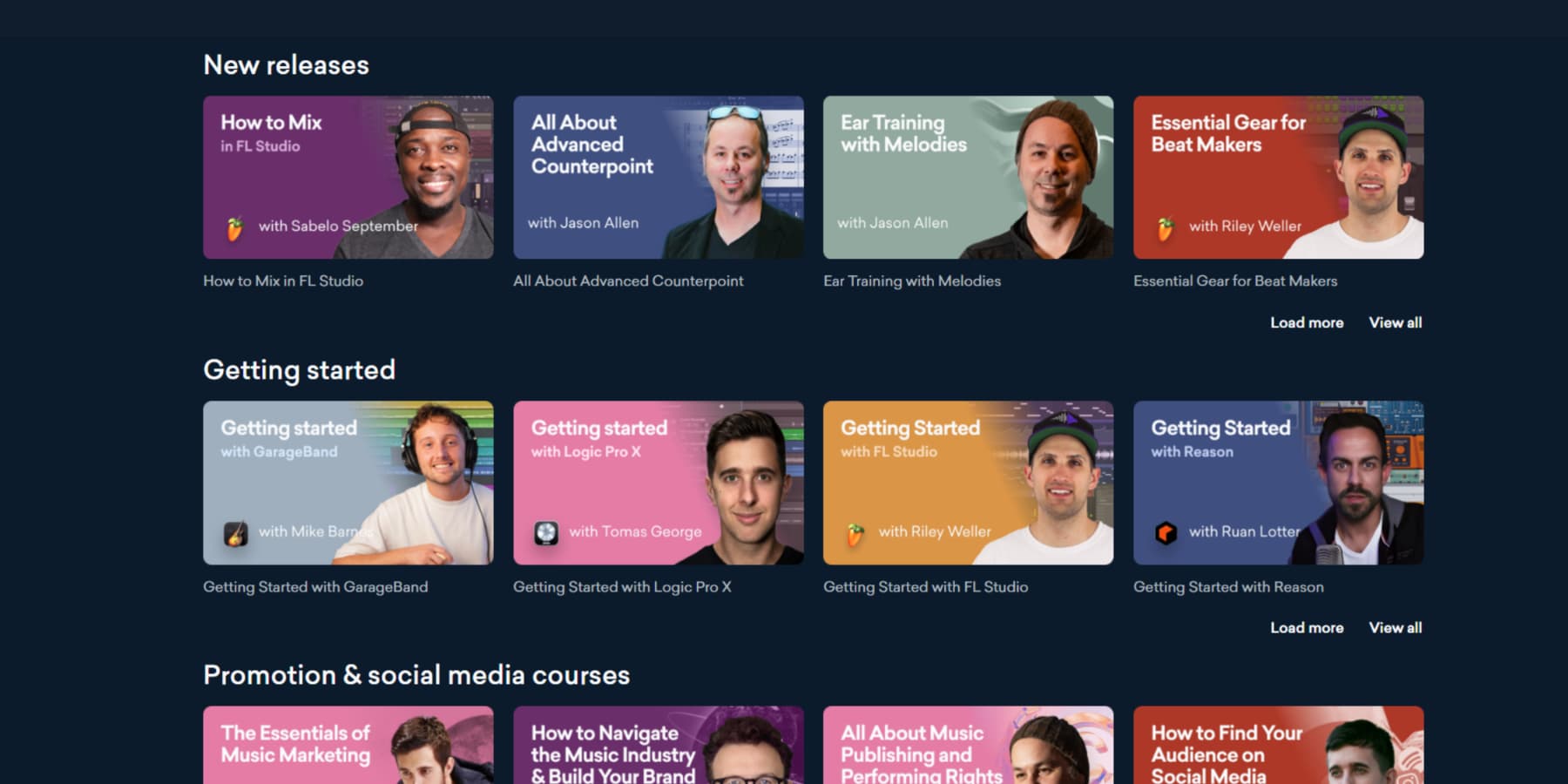Select the Reason hexagon icon on Getting Started card
The image size is (1568, 784).
click(1167, 531)
